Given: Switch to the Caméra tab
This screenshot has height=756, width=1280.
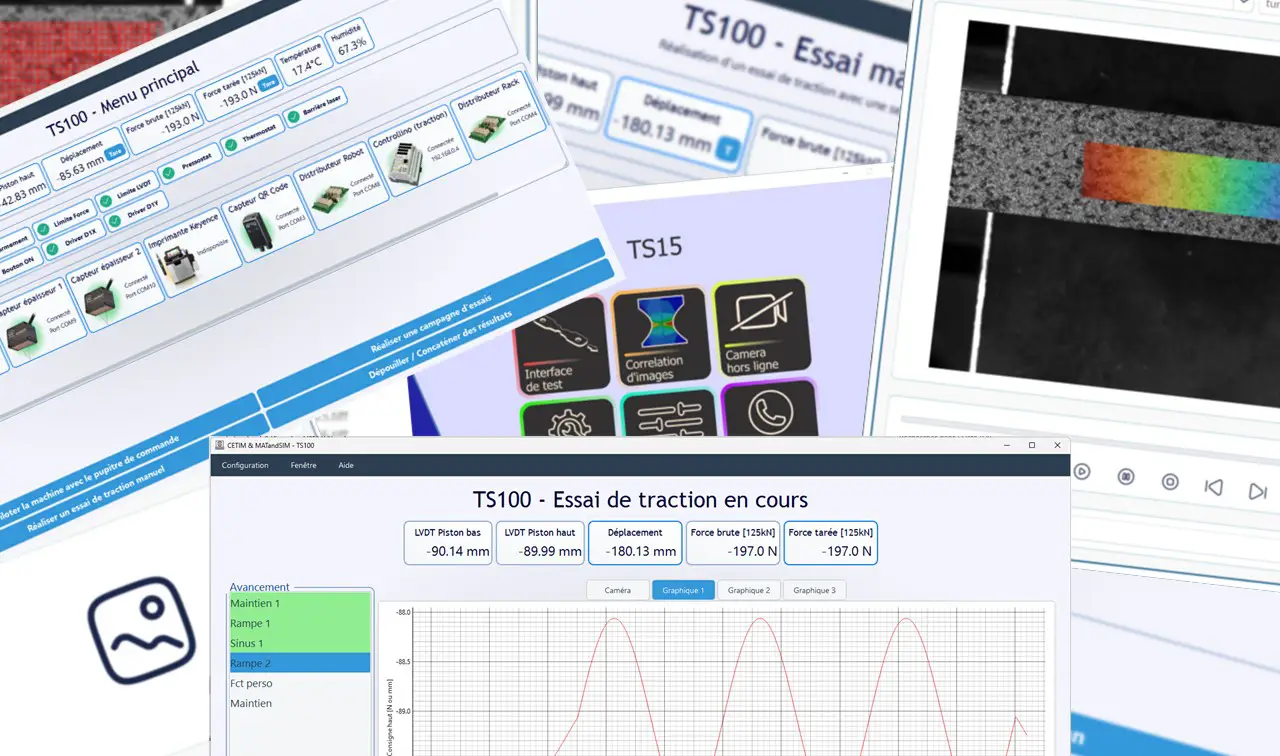Looking at the screenshot, I should (x=618, y=590).
